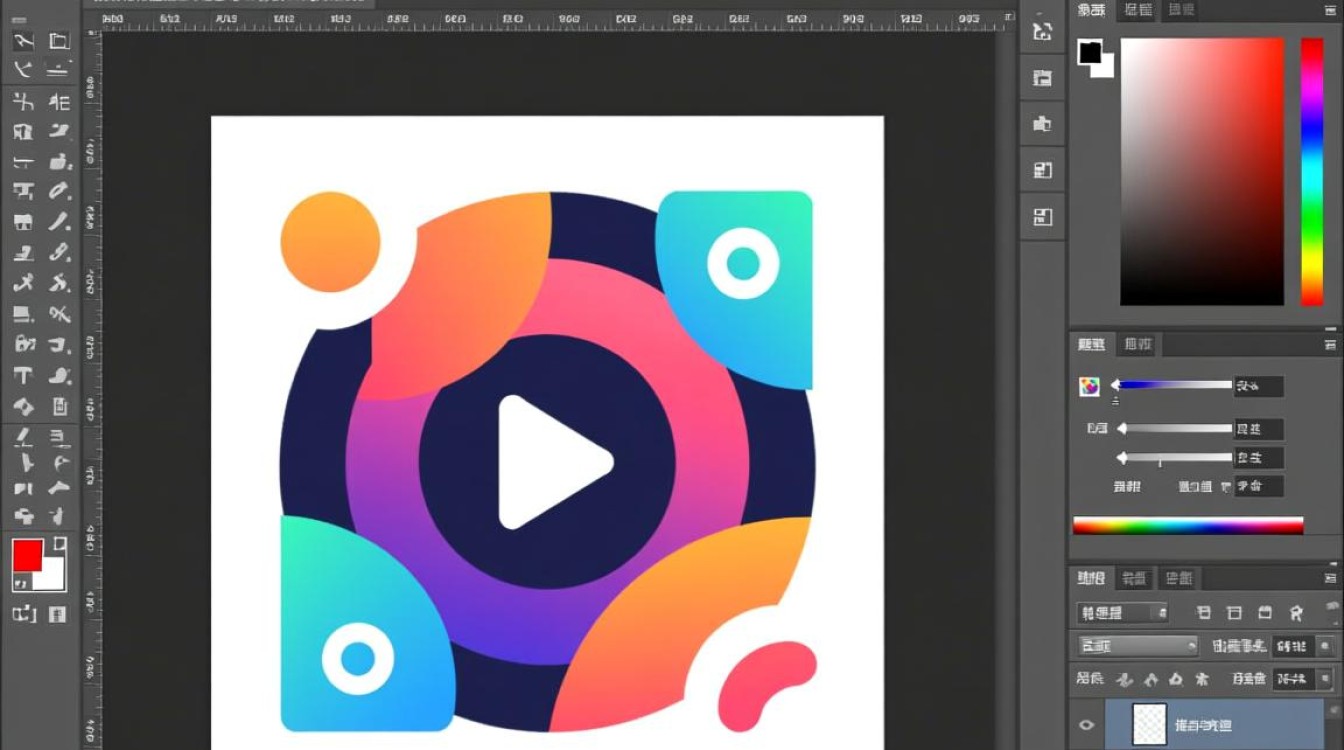This screenshot has width=1344, height=750.
Task: Open the bottom icon in the collapsed panel dock
Action: click(1042, 217)
